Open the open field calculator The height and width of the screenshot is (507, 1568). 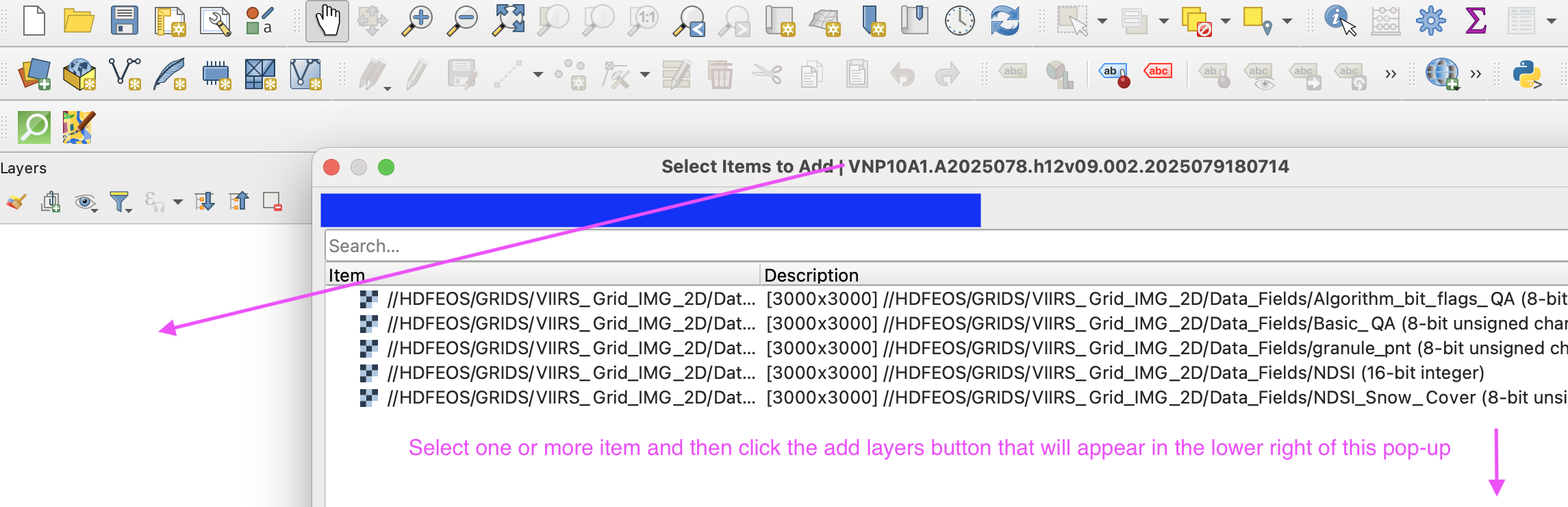(1385, 21)
